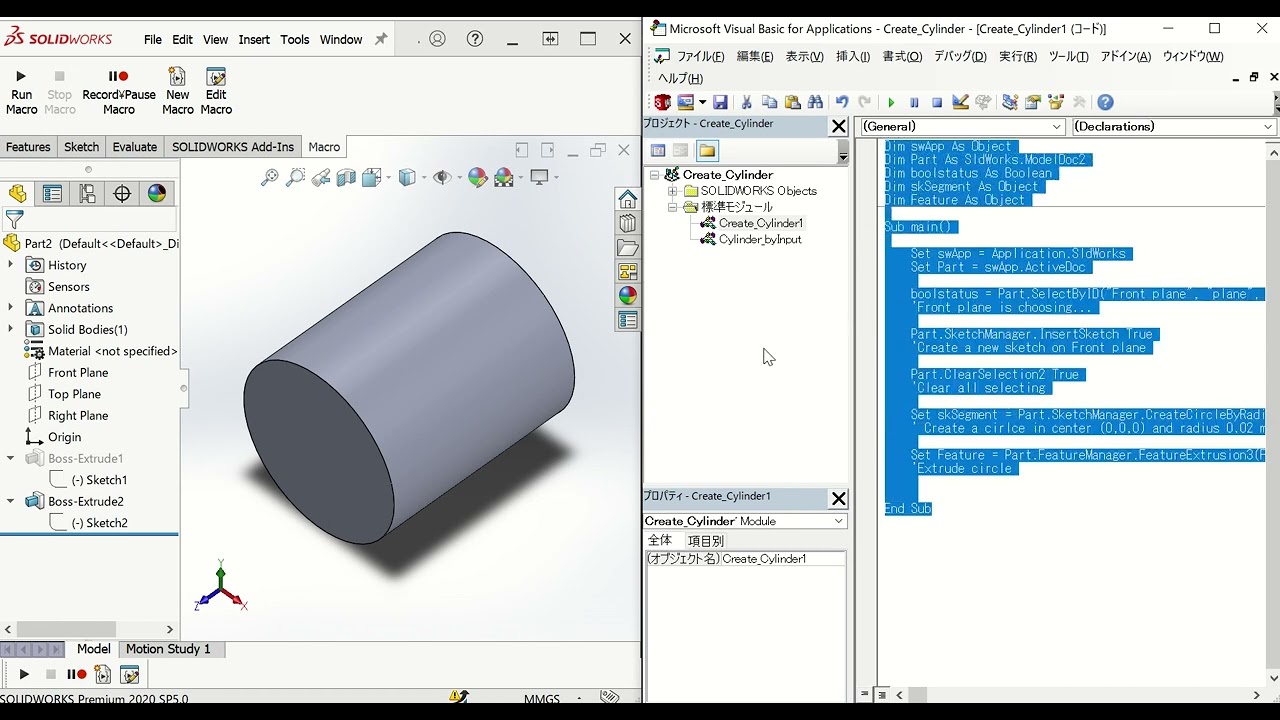This screenshot has width=1280, height=720.
Task: Open the (Declarations) procedure dropdown
Action: coord(1269,127)
